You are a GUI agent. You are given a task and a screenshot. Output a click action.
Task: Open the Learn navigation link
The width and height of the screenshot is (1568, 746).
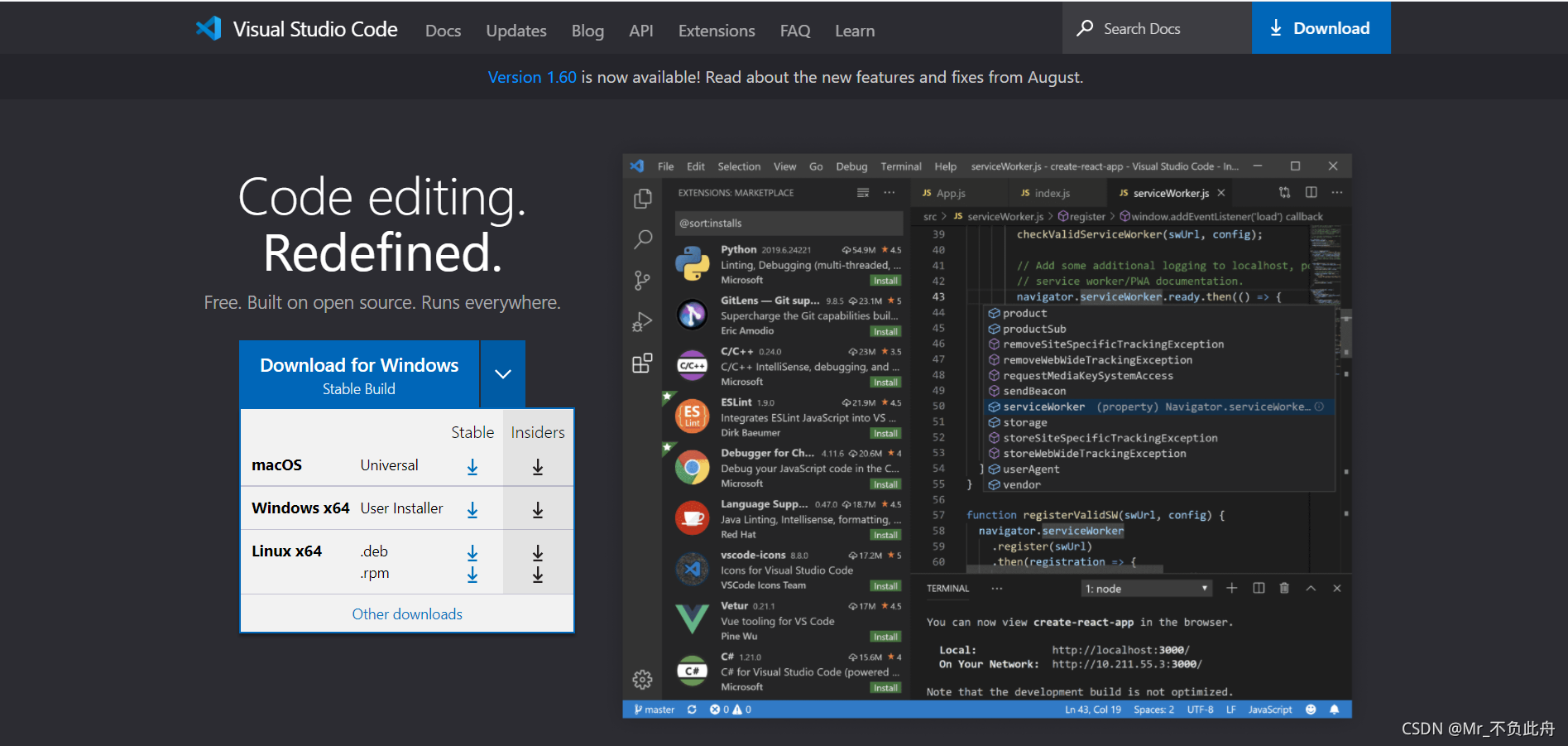pos(855,31)
